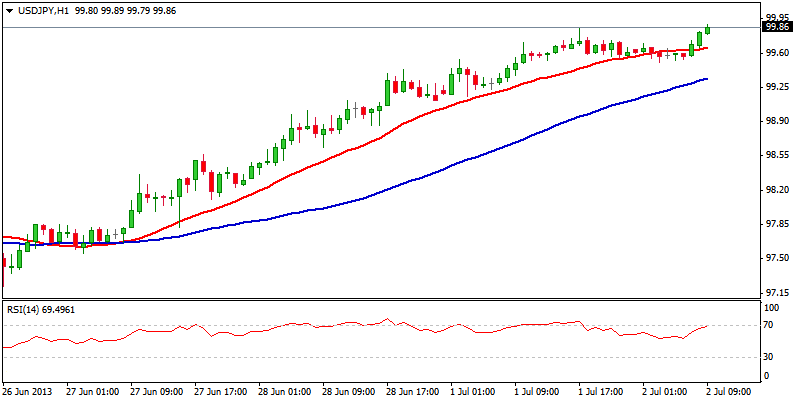The image size is (800, 400).
Task: Click the right end of the blue moving average
Action: [x=706, y=79]
